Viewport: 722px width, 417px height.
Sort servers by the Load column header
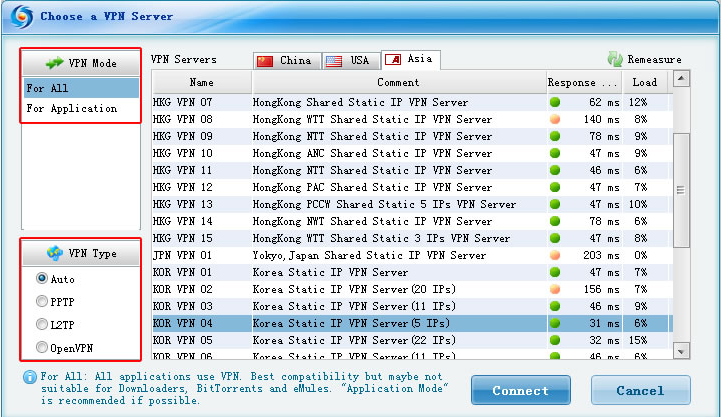[647, 82]
